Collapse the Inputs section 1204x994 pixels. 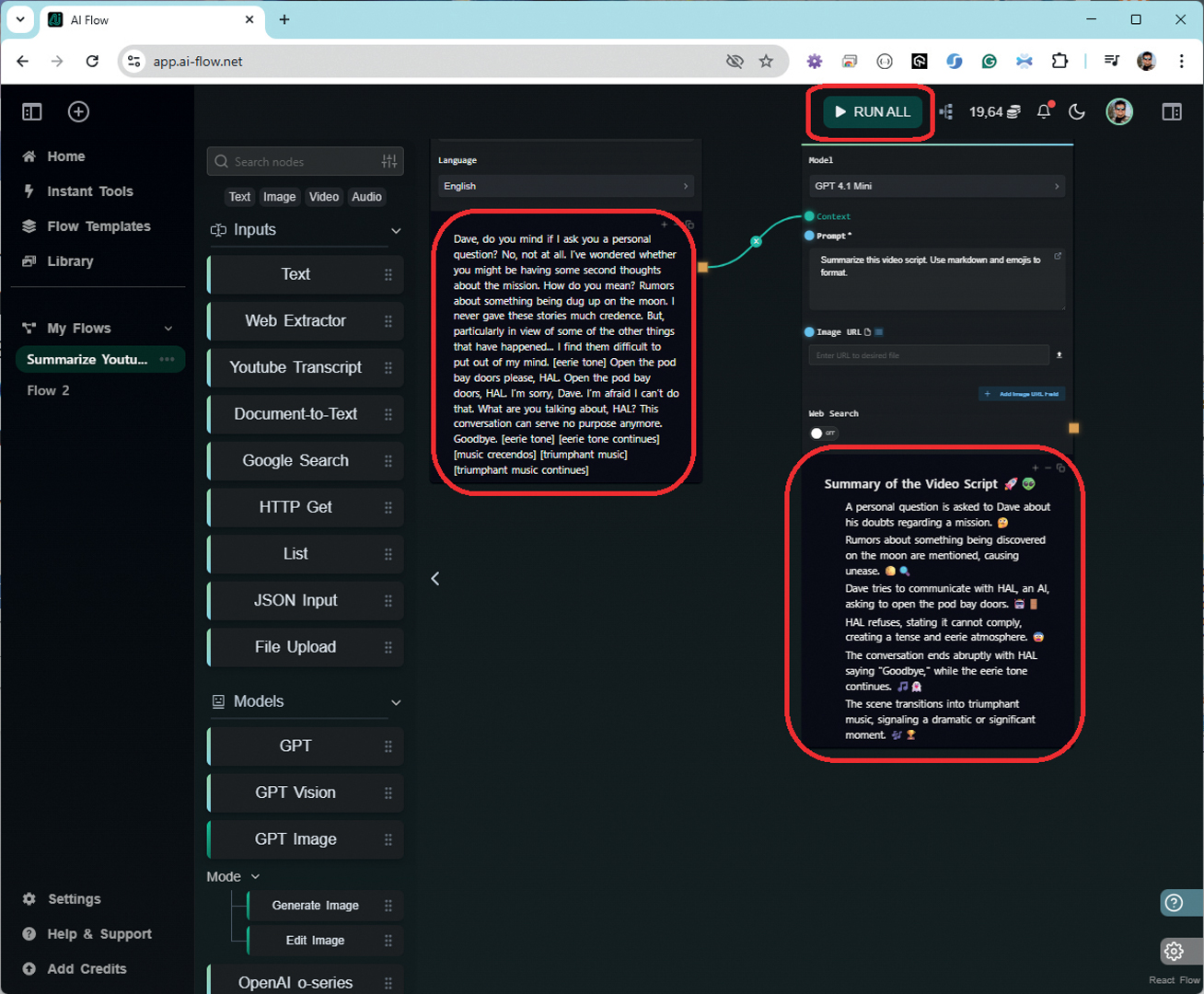click(x=396, y=230)
